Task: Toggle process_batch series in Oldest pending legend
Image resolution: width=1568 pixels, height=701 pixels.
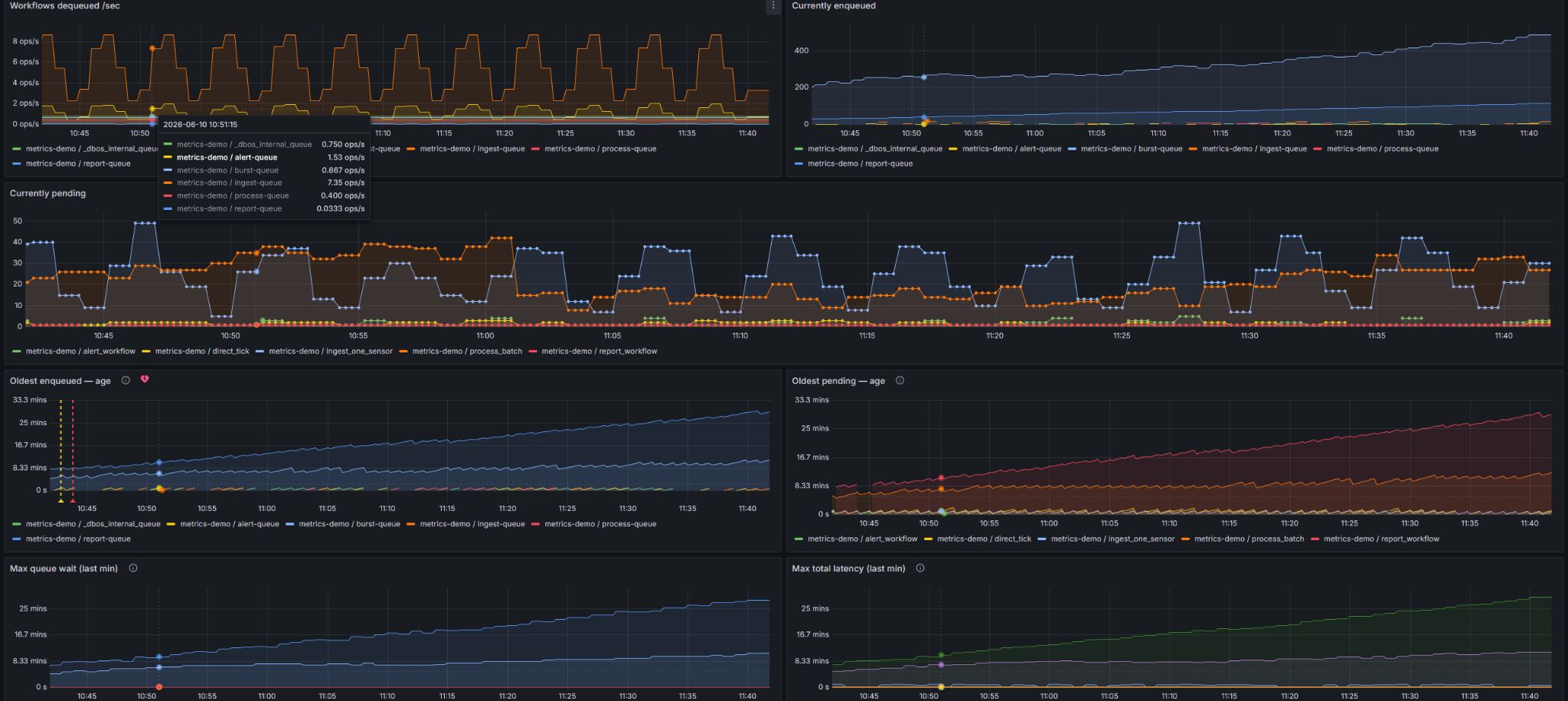Action: coord(1249,539)
